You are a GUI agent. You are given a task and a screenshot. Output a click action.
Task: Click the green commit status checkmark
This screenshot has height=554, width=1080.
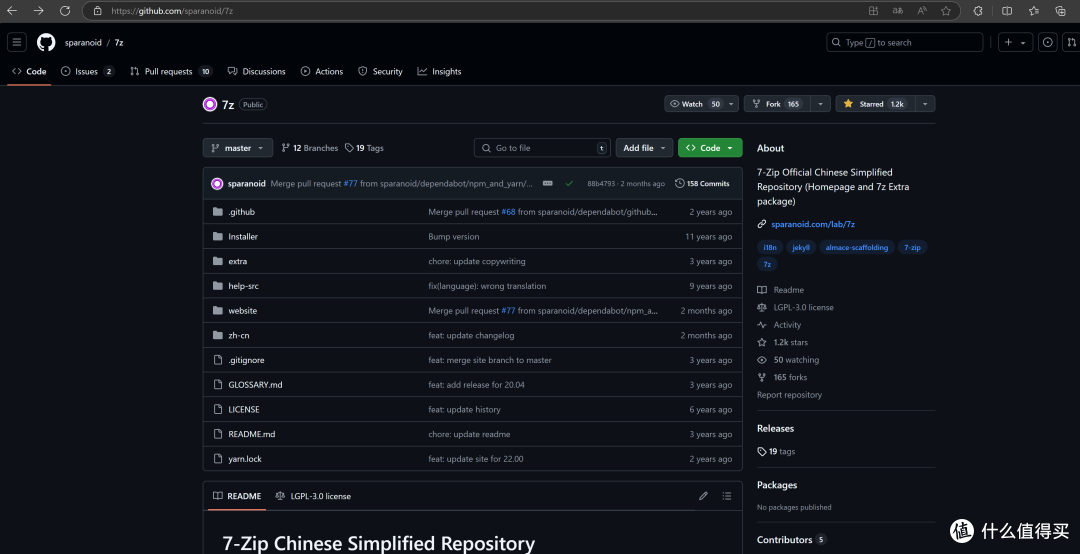[569, 183]
